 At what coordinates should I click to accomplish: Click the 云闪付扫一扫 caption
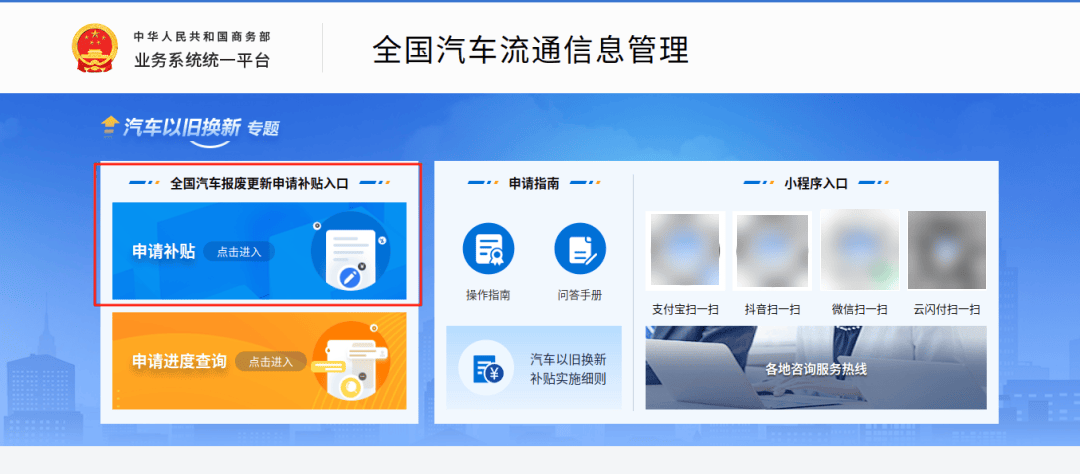[946, 309]
